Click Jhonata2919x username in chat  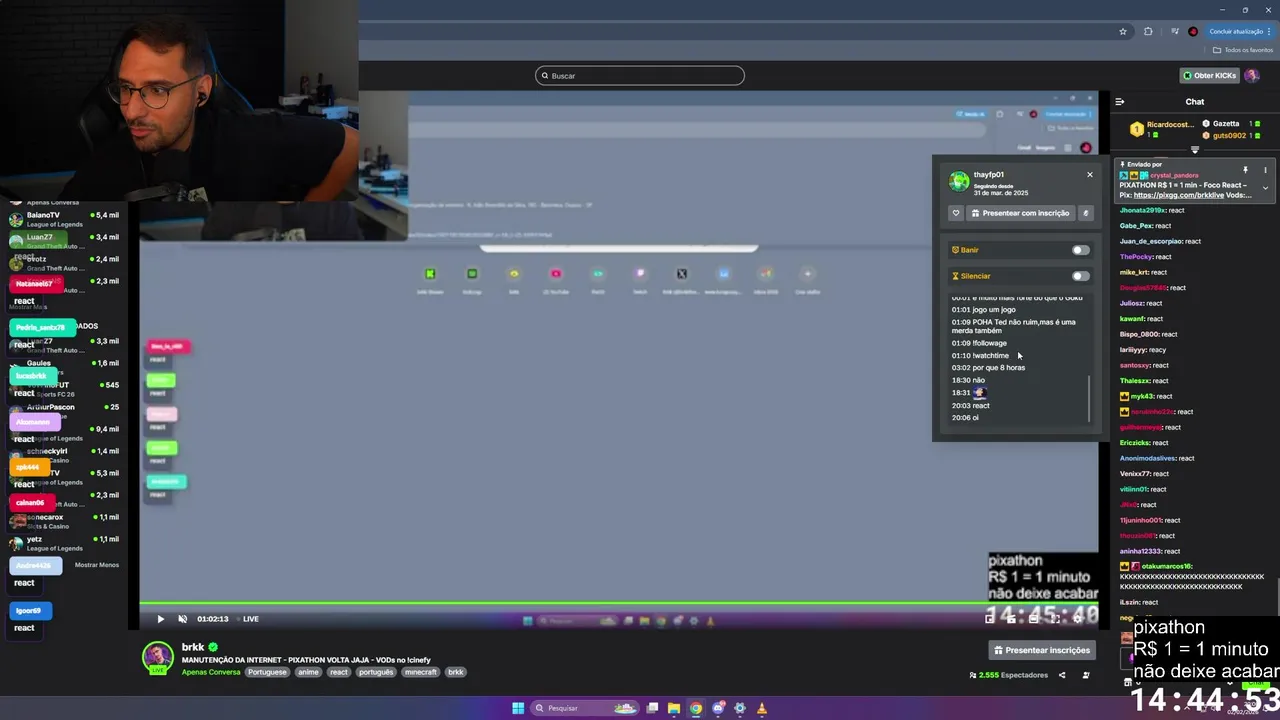(1142, 210)
